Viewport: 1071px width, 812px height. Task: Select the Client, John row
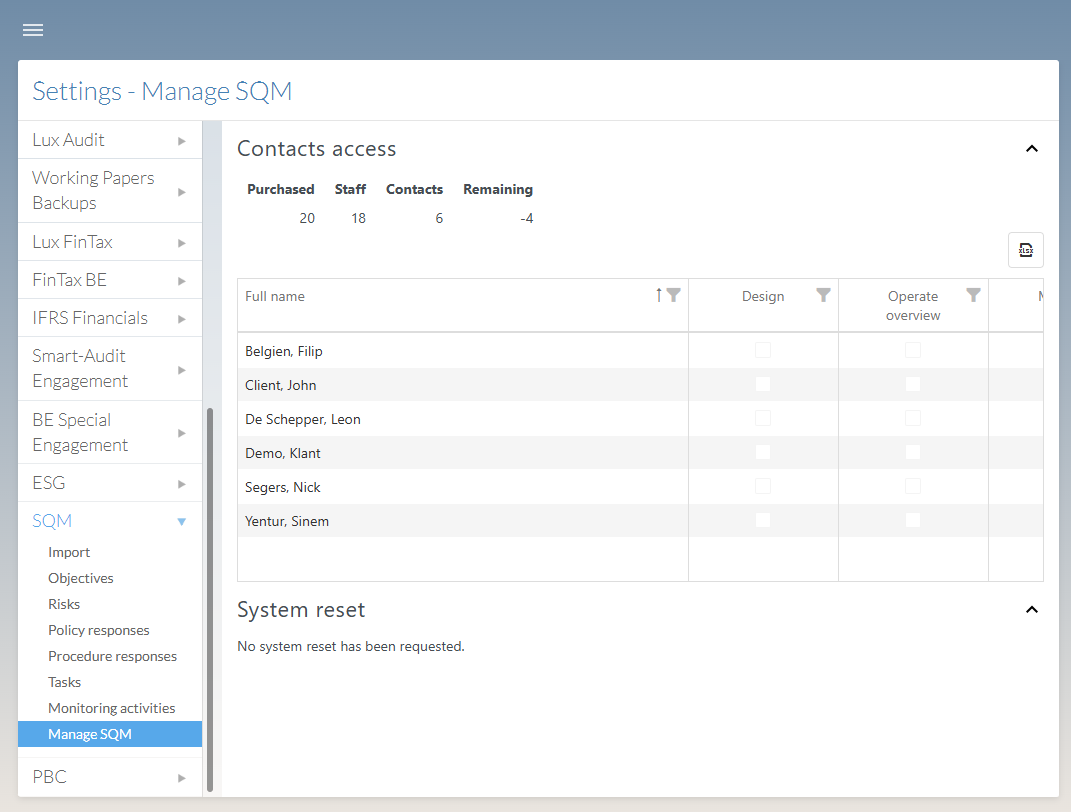[640, 384]
